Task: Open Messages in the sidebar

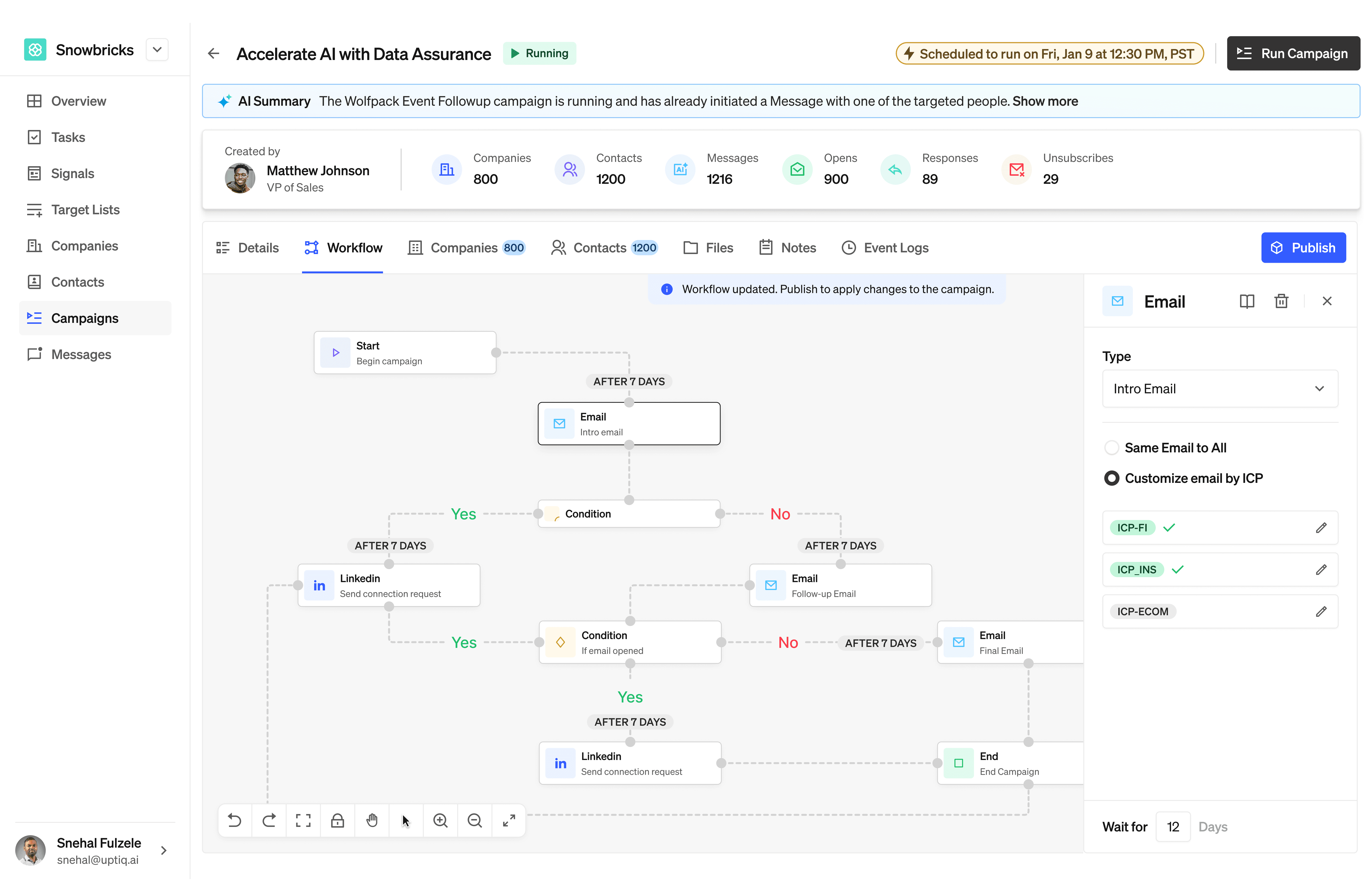Action: (x=95, y=354)
